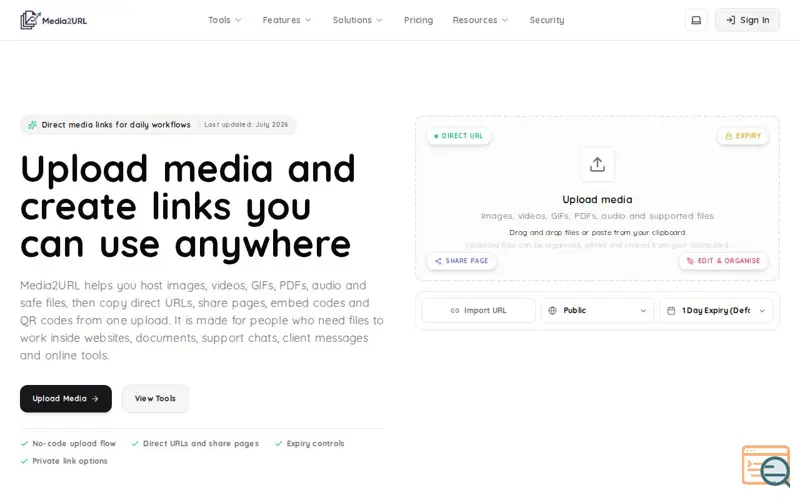The width and height of the screenshot is (800, 500).
Task: Click the 'Upload media' dropzone heading
Action: point(597,199)
